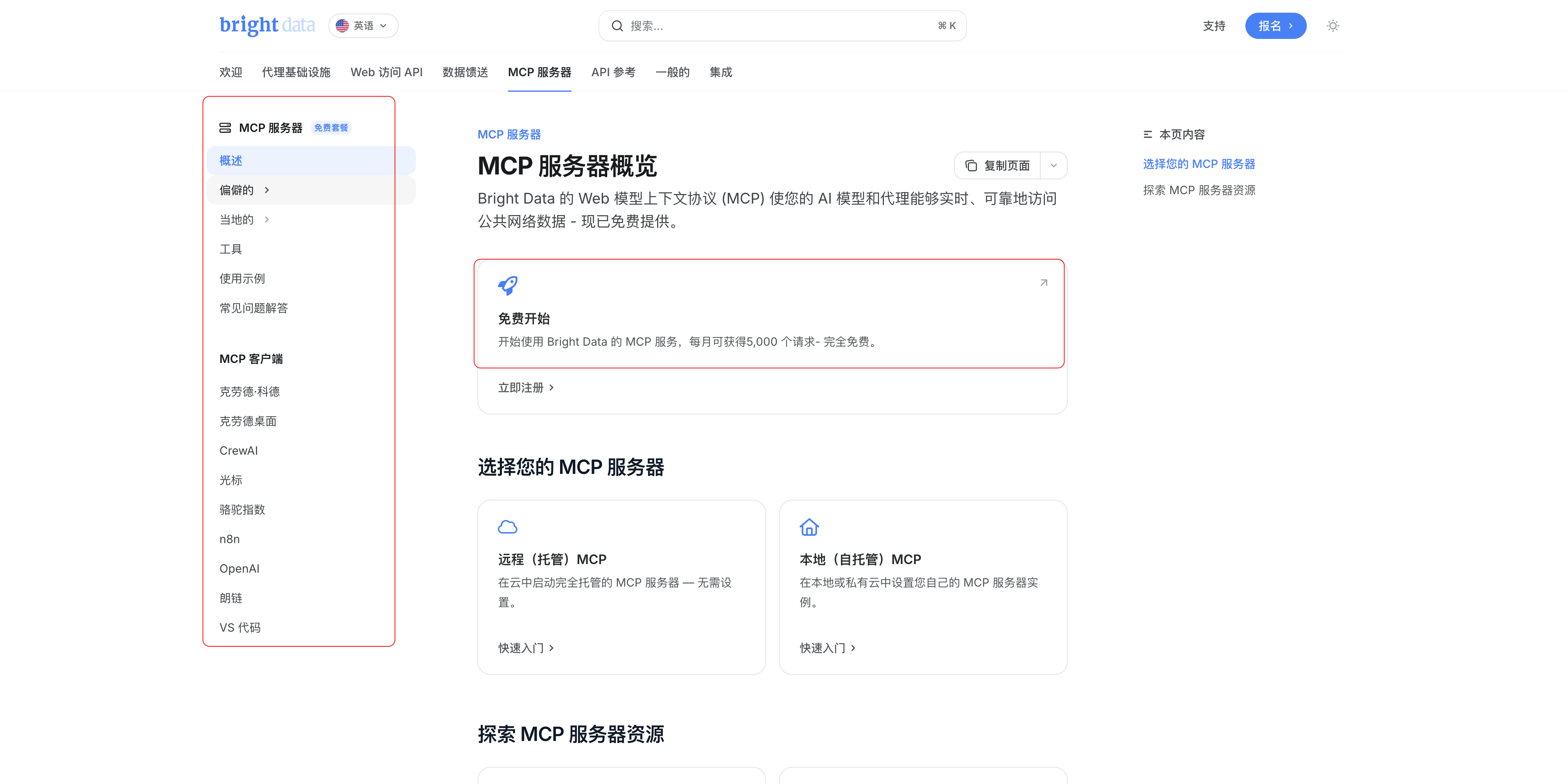Click the cloud icon on 远程 MCP card
Viewport: 1568px width, 784px height.
click(508, 526)
